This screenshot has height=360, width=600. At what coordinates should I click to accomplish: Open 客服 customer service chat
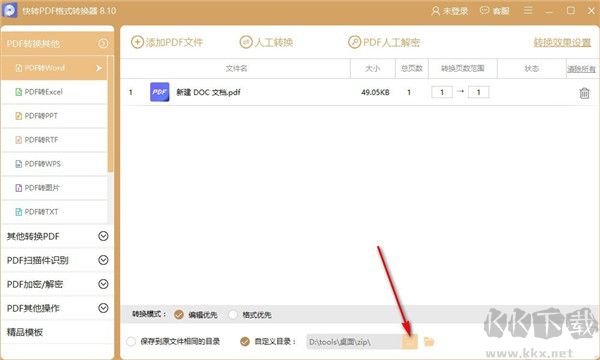[x=495, y=11]
